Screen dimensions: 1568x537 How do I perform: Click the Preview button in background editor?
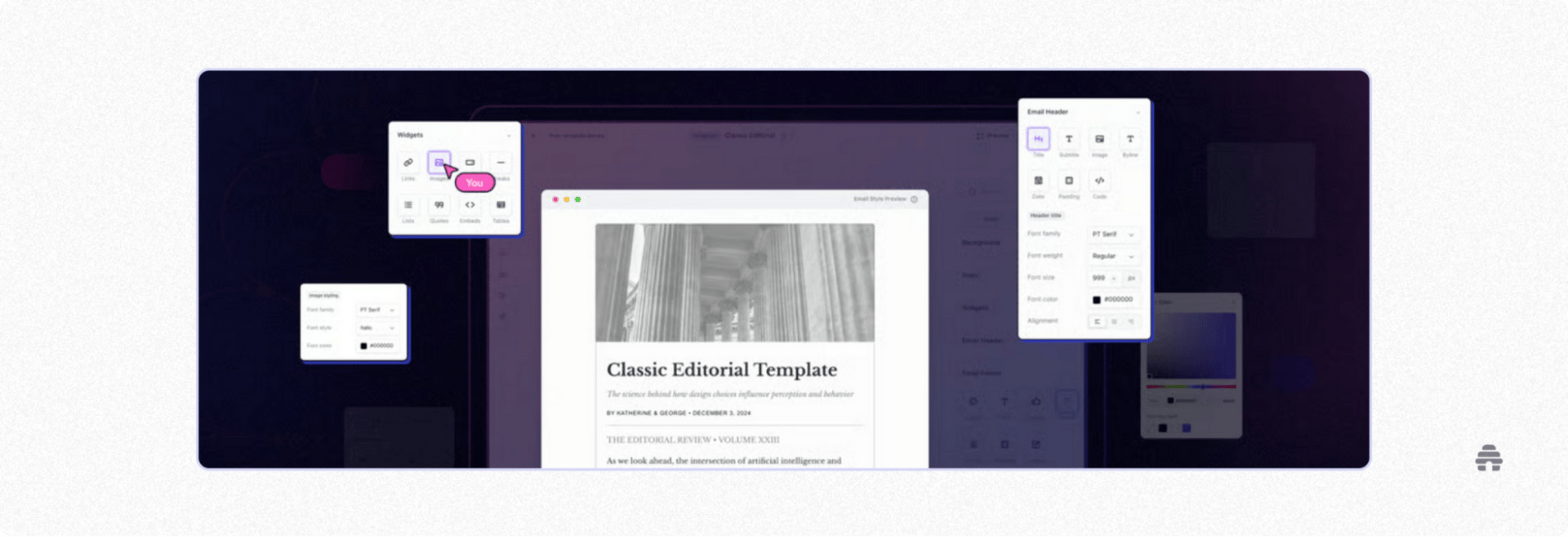[x=992, y=136]
